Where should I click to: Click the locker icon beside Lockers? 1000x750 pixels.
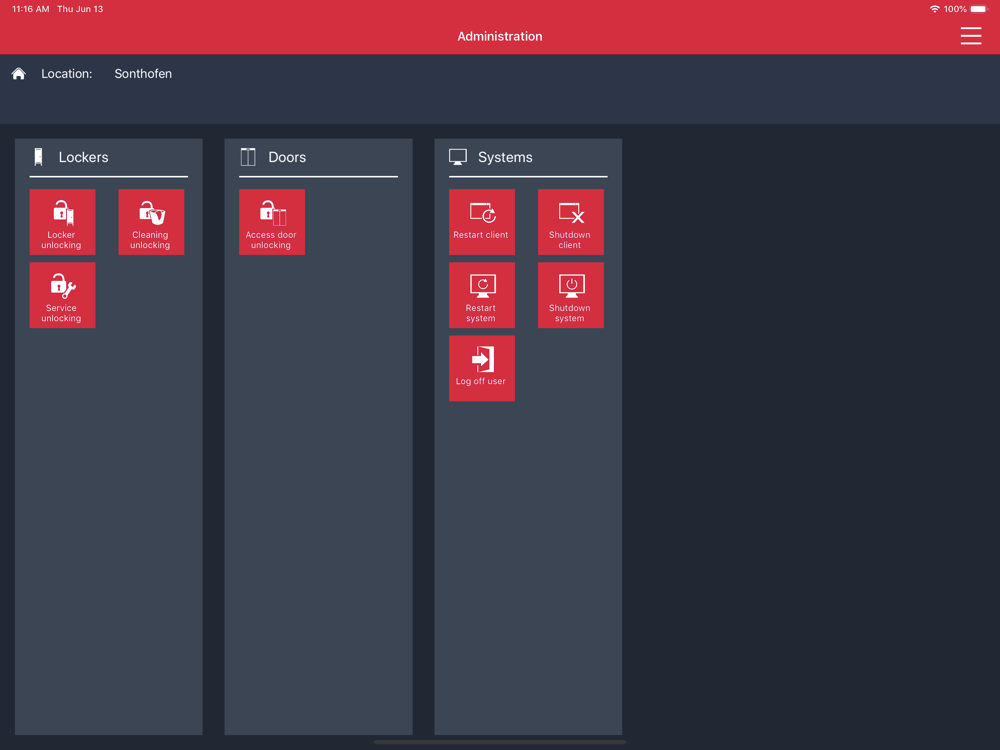click(38, 157)
